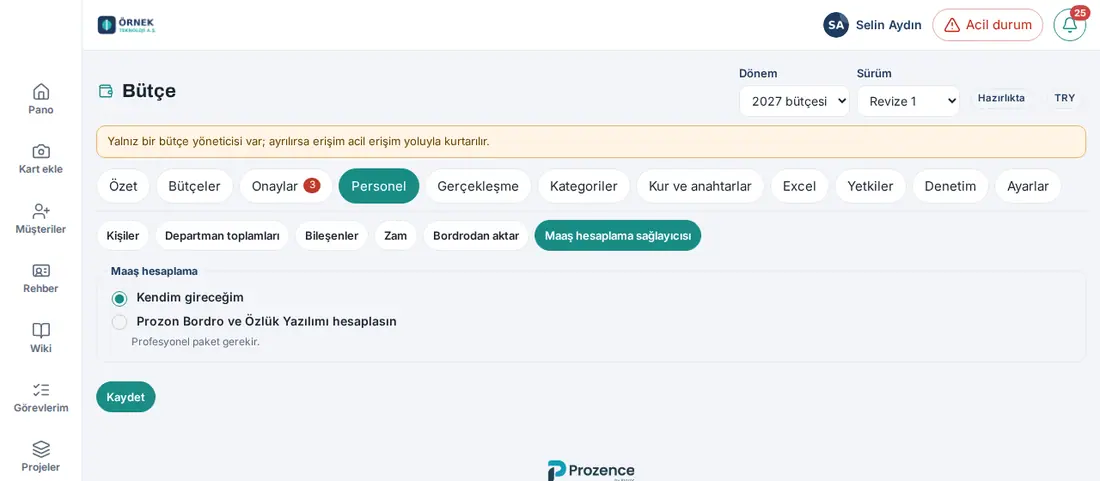
Task: Click the Hazırlıkta status badge
Action: 1001,98
